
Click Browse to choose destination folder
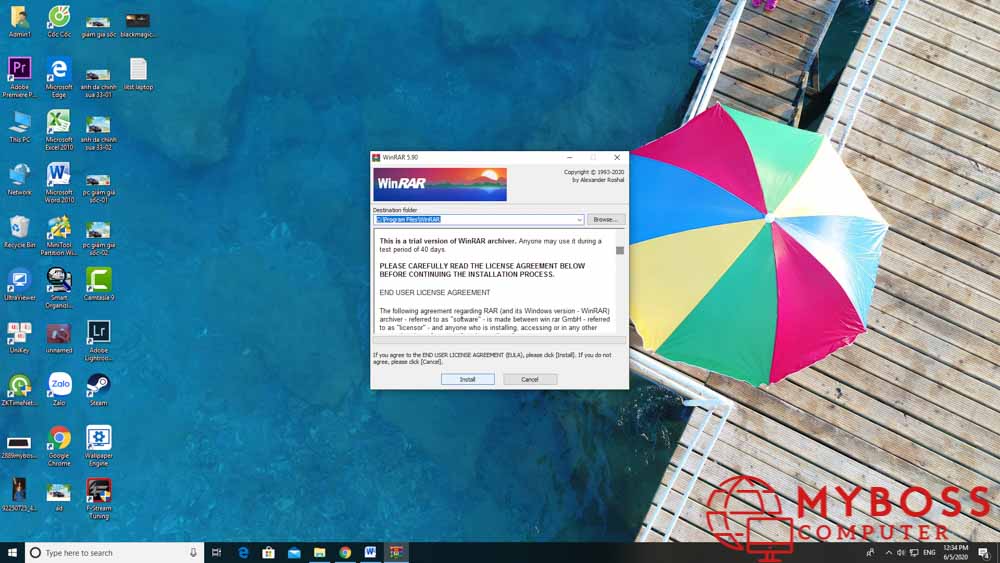[604, 219]
